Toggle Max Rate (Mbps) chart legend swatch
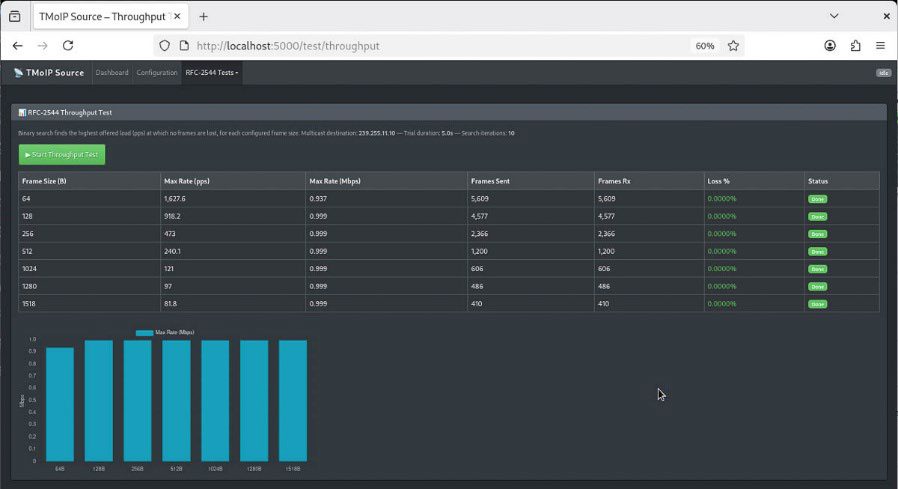 click(144, 333)
